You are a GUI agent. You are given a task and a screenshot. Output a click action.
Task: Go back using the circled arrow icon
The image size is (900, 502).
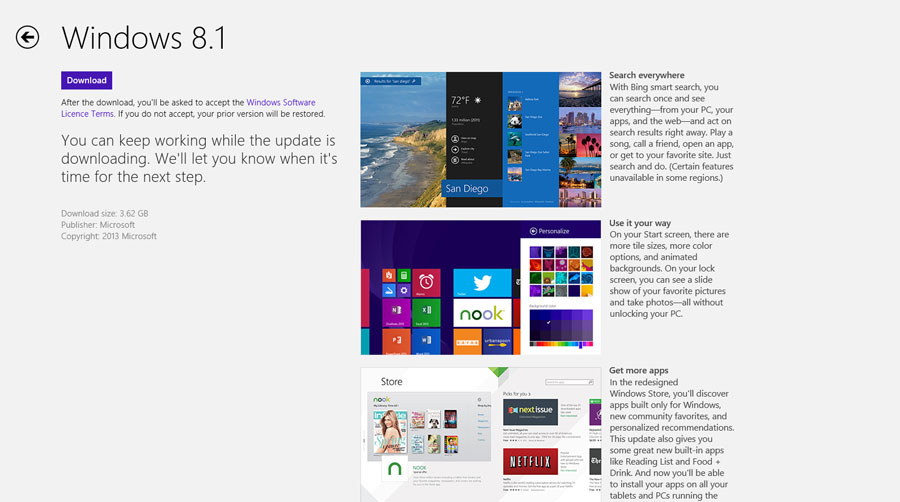[x=28, y=37]
